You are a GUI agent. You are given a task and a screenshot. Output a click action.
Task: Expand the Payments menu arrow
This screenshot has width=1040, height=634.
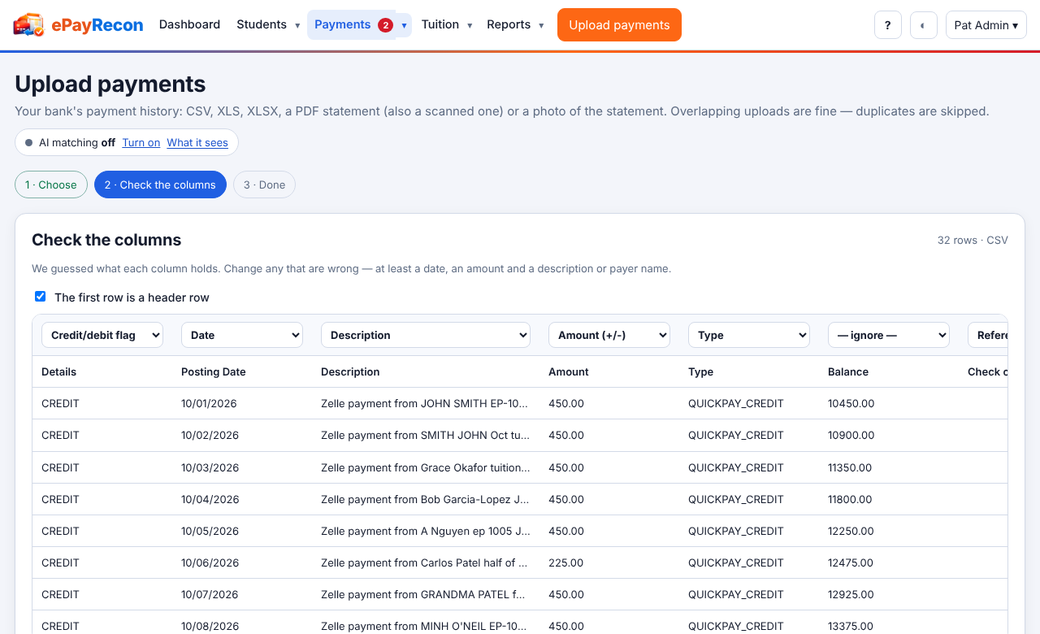click(x=404, y=25)
